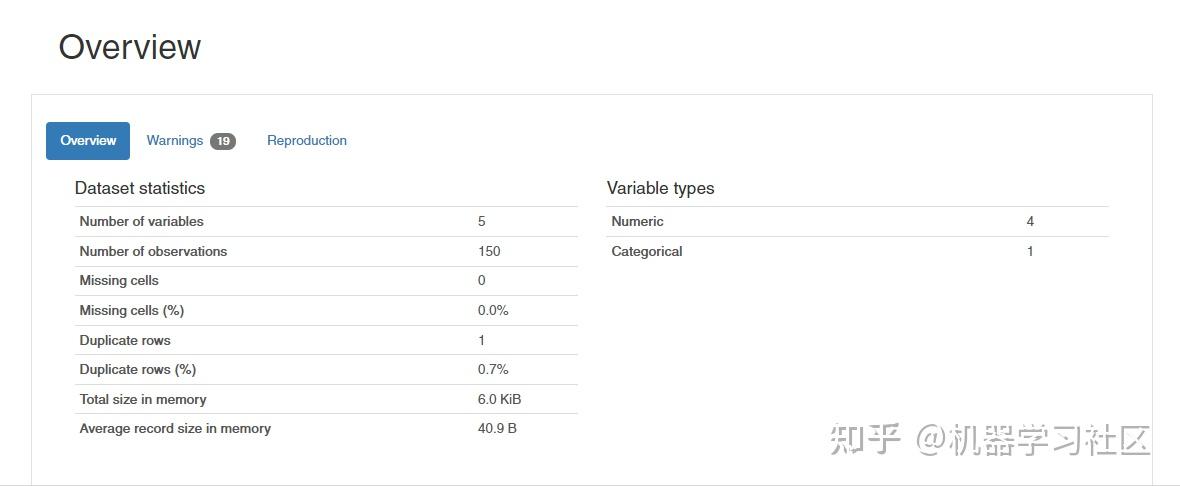
Task: Click the Zhihu watermark text
Action: tap(990, 440)
